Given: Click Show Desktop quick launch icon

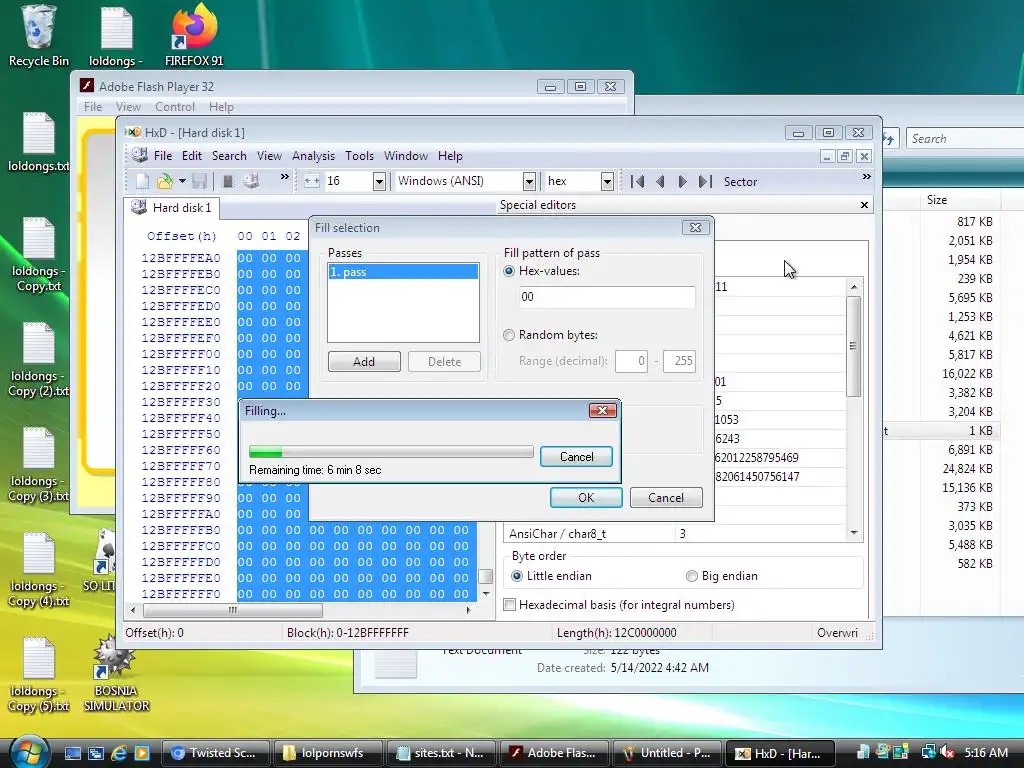Looking at the screenshot, I should coord(72,753).
